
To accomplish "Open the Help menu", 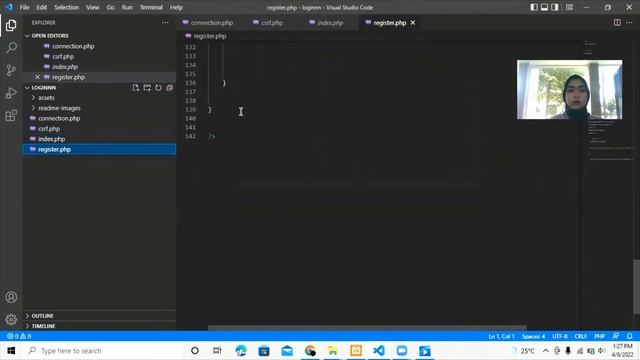I will 176,7.
